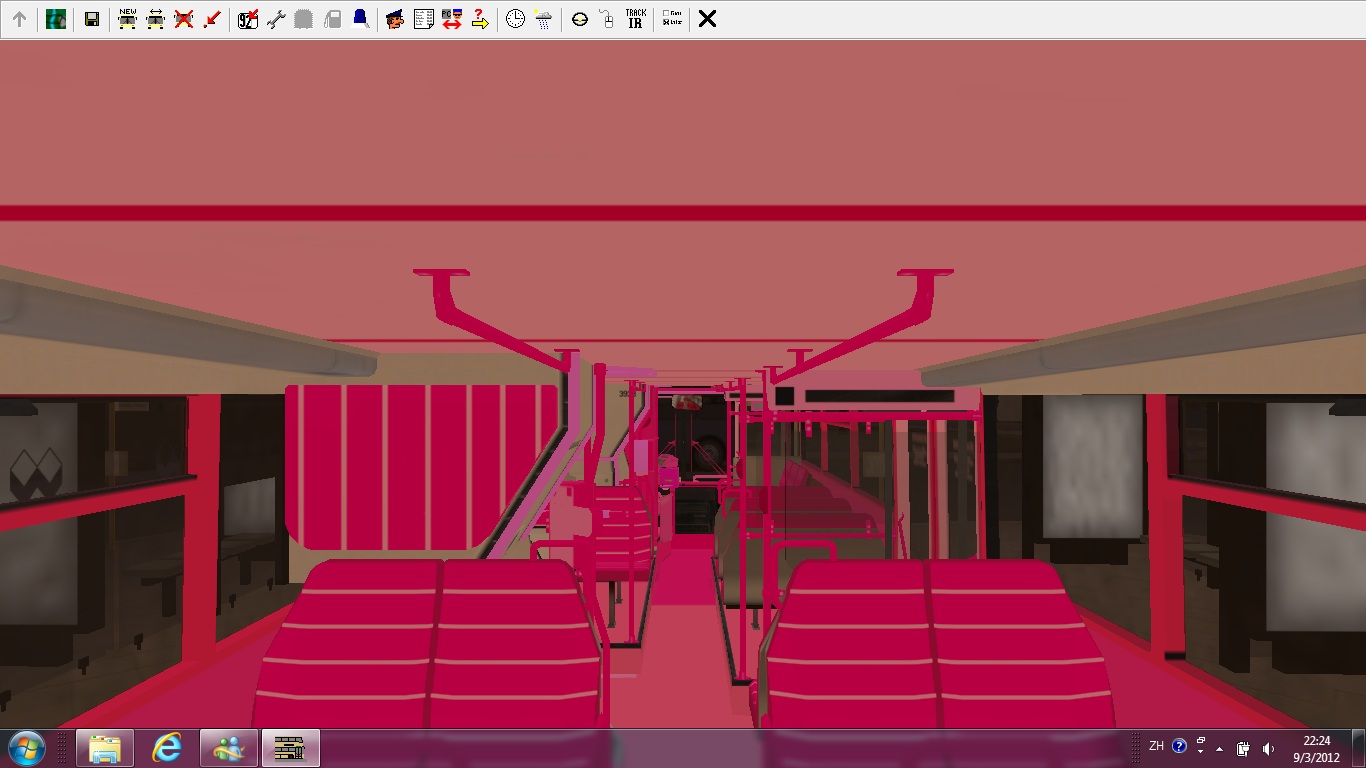The width and height of the screenshot is (1366, 768).
Task: Open the map view icon
Action: (56, 19)
